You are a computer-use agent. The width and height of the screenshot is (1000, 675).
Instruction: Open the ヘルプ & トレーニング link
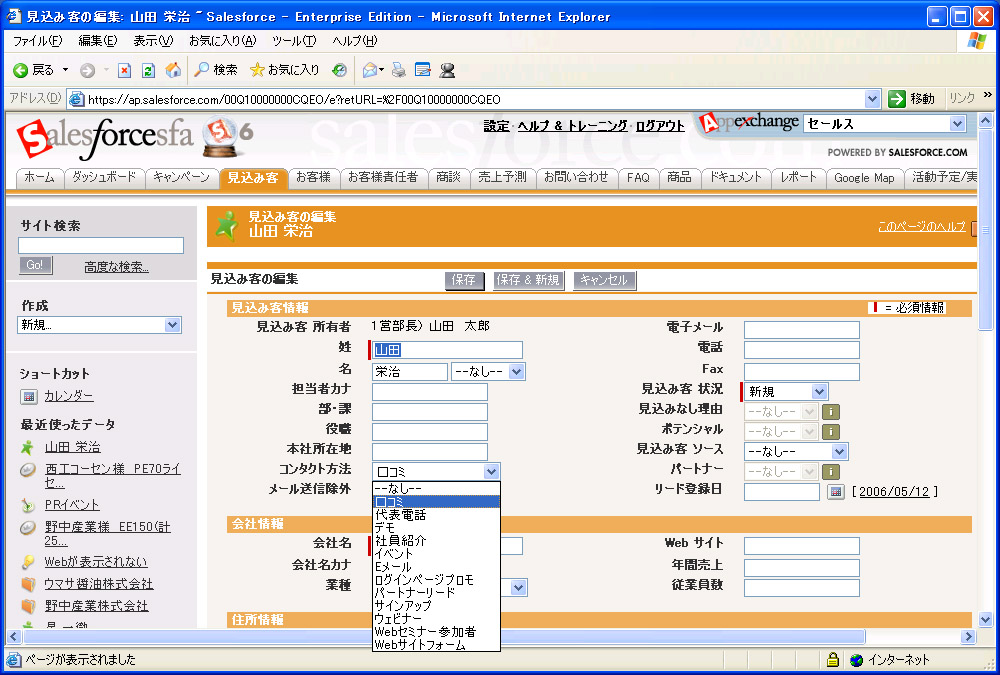coord(573,126)
